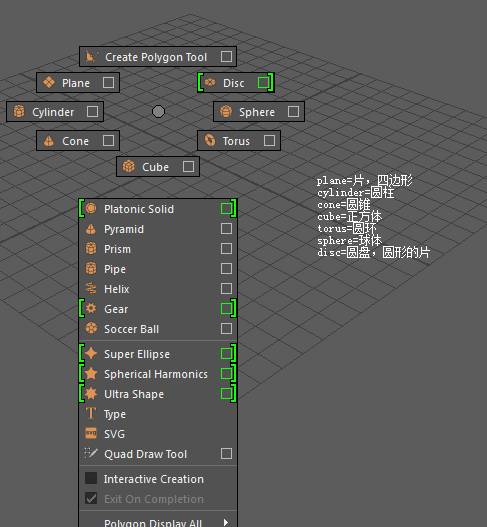
Task: Toggle the Interactive Creation checkbox
Action: (x=91, y=478)
